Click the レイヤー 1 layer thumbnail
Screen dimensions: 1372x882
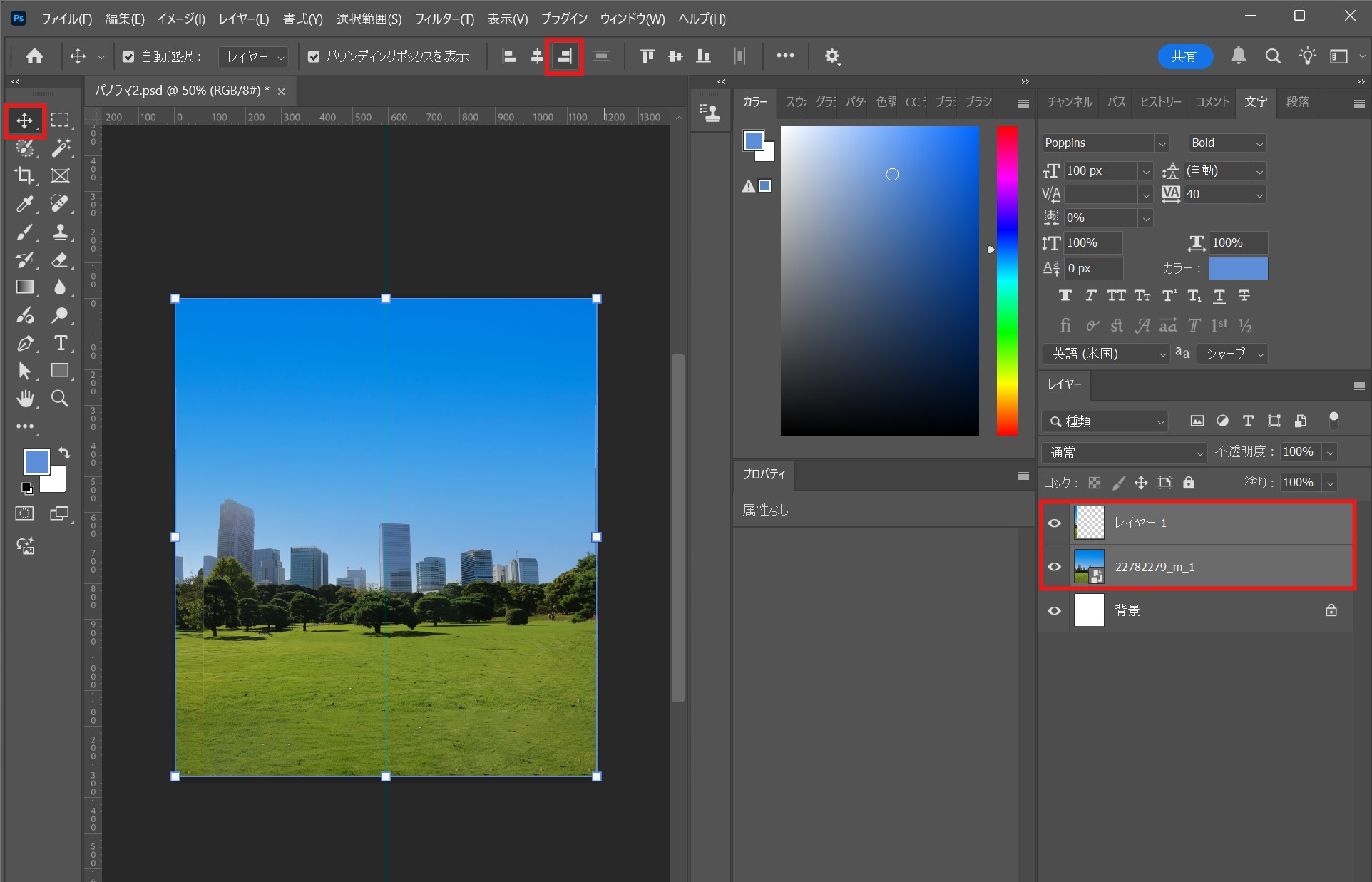[1089, 523]
